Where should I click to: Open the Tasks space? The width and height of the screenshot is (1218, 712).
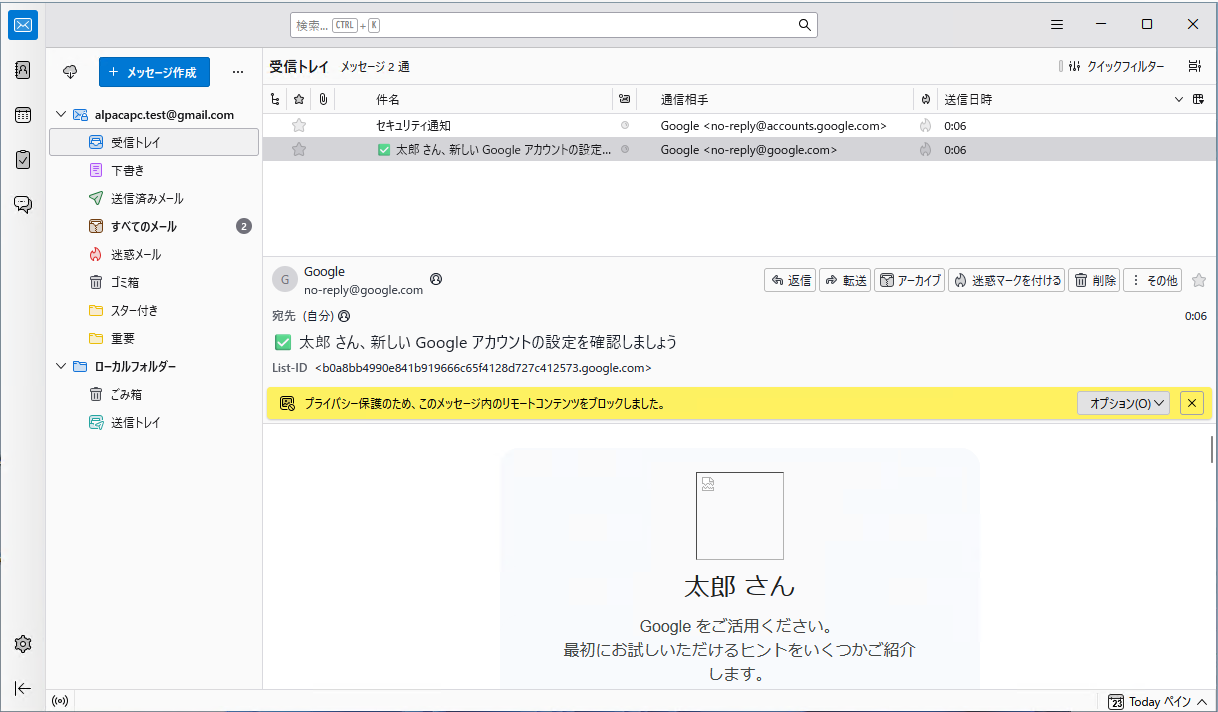(x=23, y=160)
